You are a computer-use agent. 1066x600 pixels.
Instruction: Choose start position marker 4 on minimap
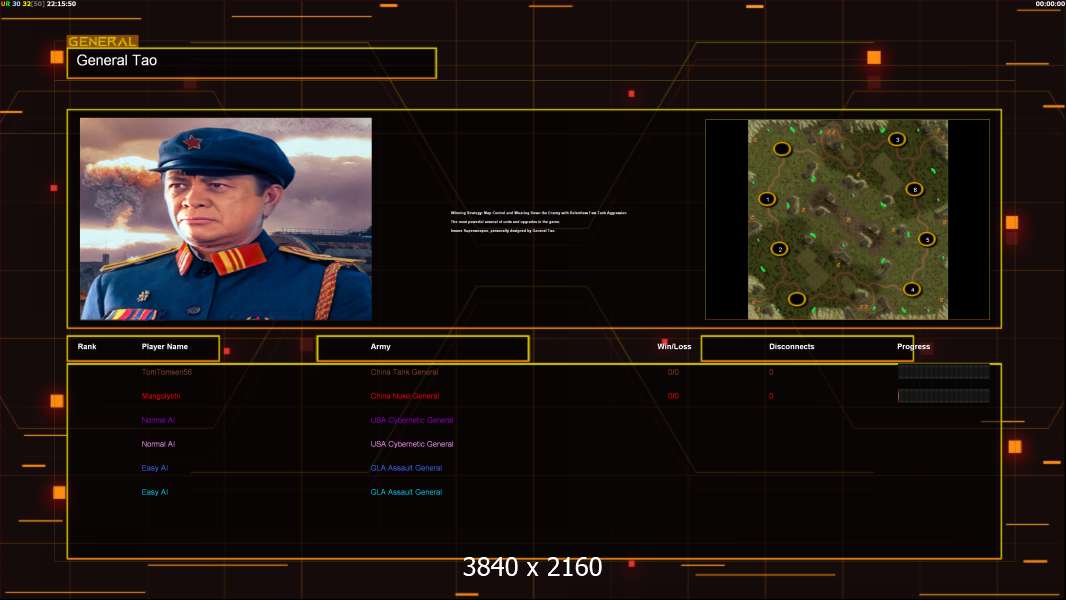coord(911,289)
